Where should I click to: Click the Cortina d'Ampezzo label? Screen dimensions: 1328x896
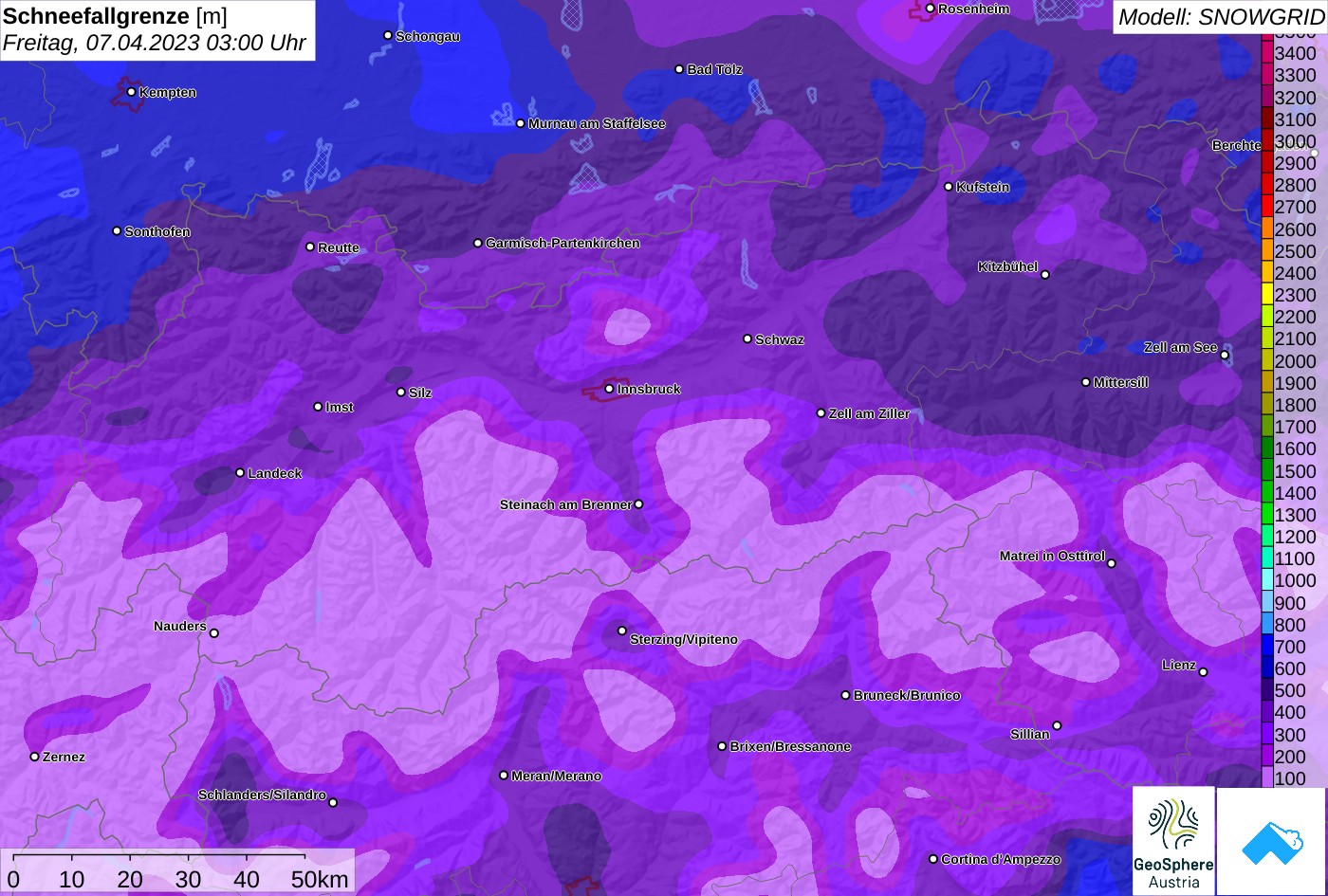(x=1001, y=859)
